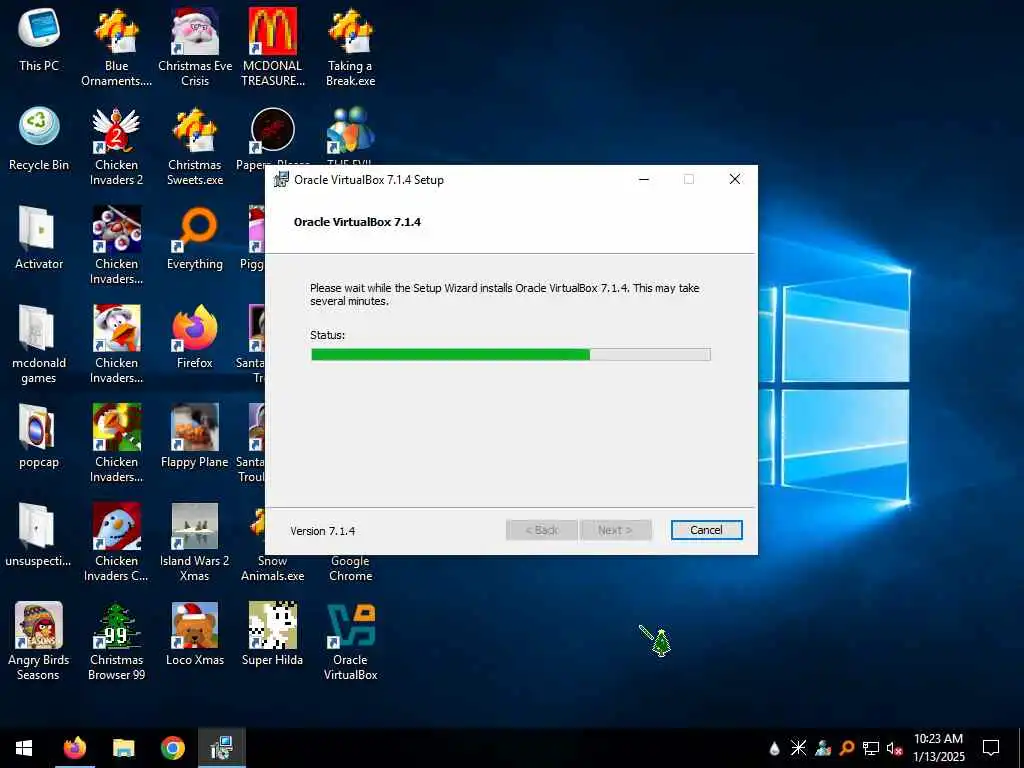The width and height of the screenshot is (1024, 768).
Task: Select the Christmas Browser 99 shortcut
Action: pyautogui.click(x=116, y=641)
